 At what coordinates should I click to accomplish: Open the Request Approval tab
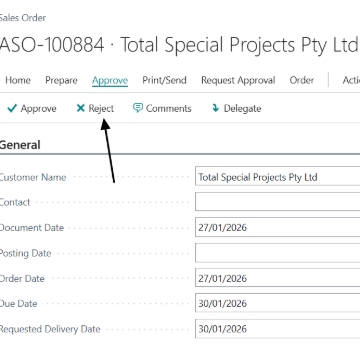[x=238, y=80]
